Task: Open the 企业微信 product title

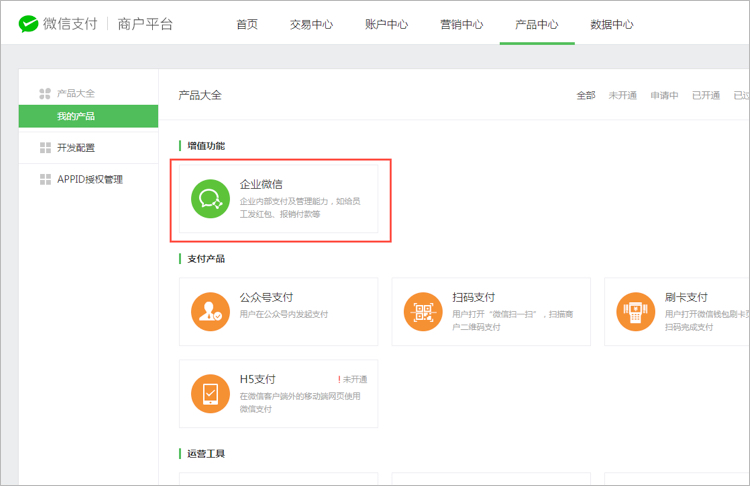Action: (x=261, y=184)
